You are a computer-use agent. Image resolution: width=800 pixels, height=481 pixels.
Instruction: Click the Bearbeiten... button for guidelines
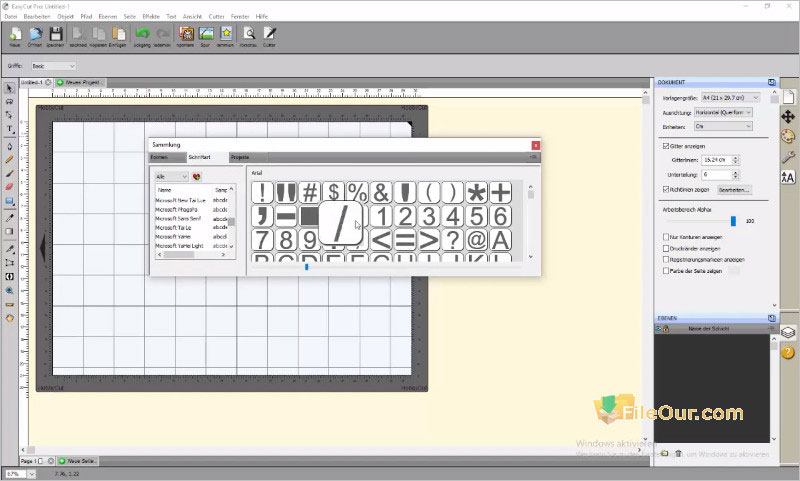click(x=734, y=190)
